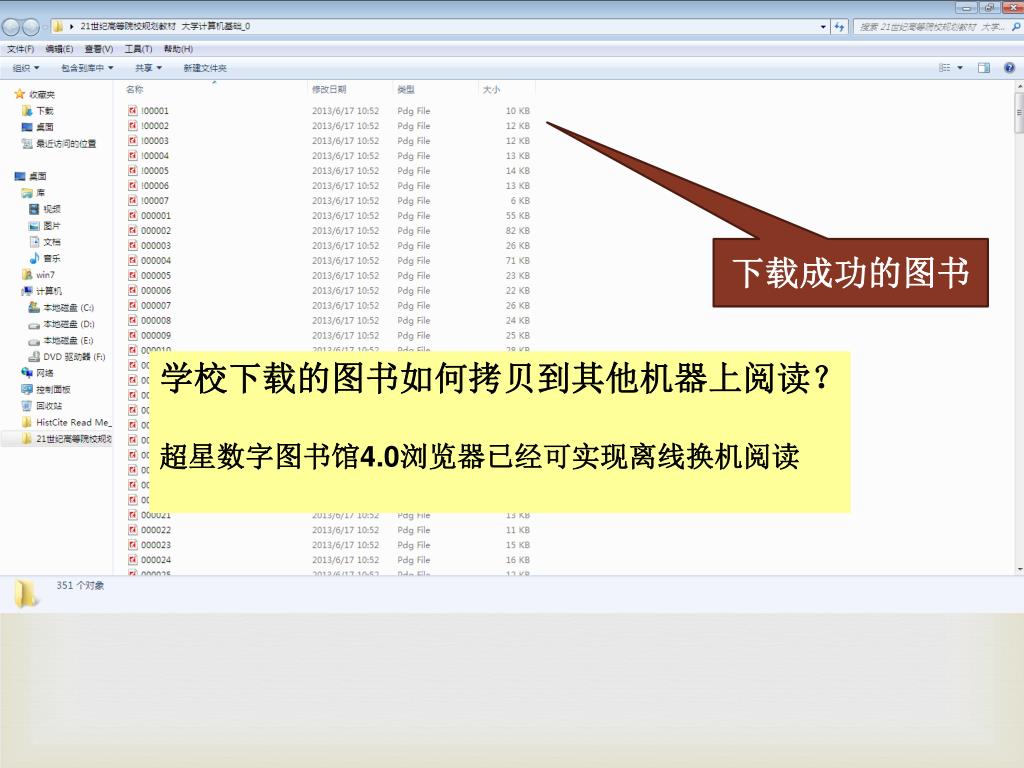Image resolution: width=1024 pixels, height=768 pixels.
Task: Select DVD 驱动器 (F:)
Action: click(67, 357)
